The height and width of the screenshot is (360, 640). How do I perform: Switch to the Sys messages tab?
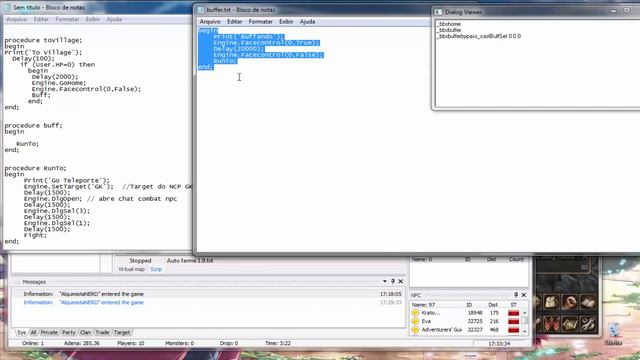[21, 333]
